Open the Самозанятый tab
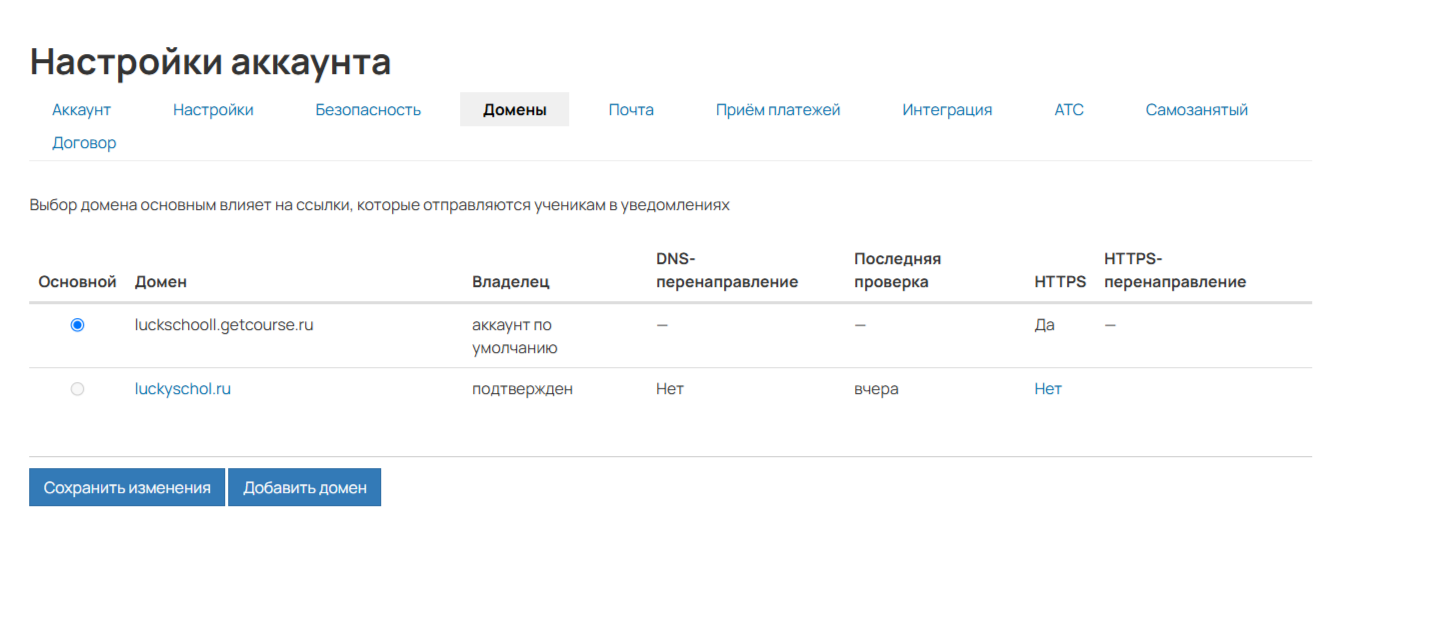The height and width of the screenshot is (623, 1437). pyautogui.click(x=1196, y=110)
